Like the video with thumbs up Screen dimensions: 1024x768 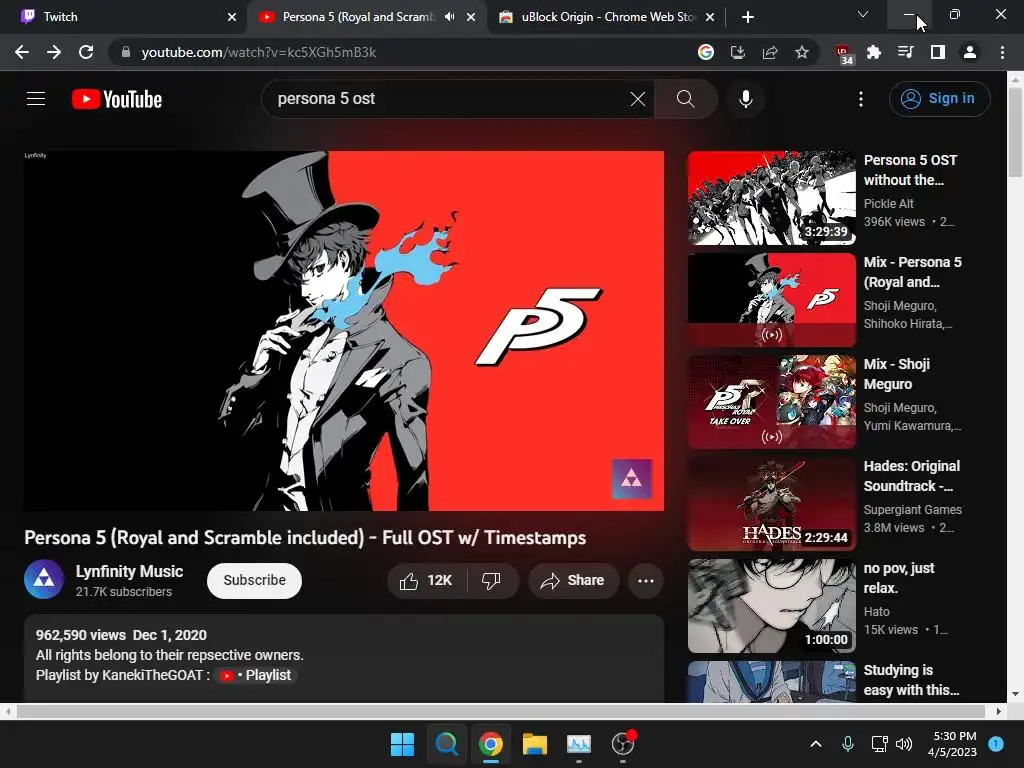[427, 581]
